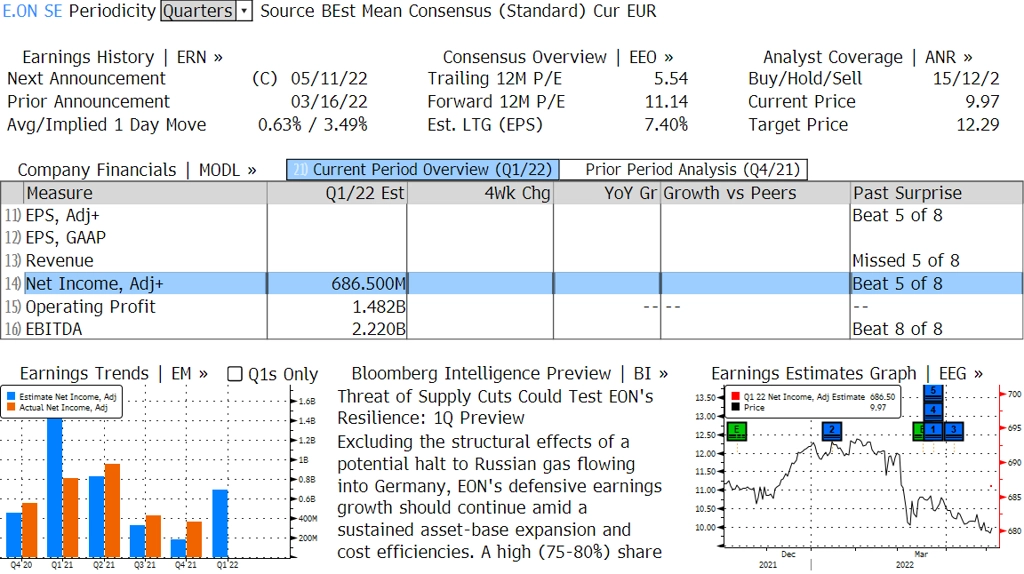The width and height of the screenshot is (1024, 574).
Task: Click the Measure column header
Action: tap(145, 193)
